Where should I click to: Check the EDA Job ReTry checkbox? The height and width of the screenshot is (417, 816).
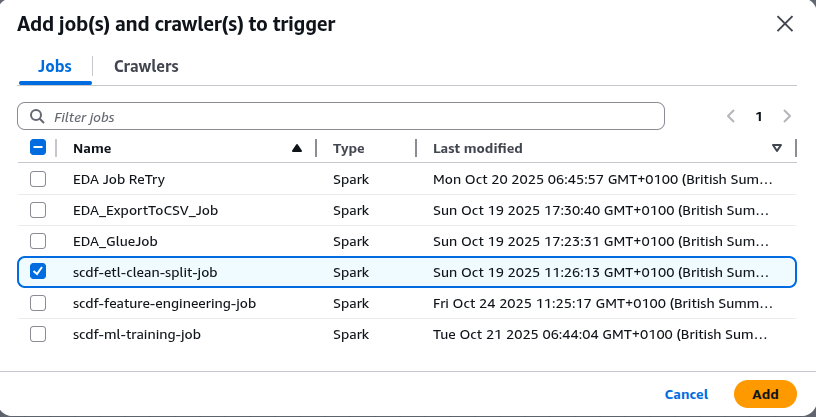(38, 180)
